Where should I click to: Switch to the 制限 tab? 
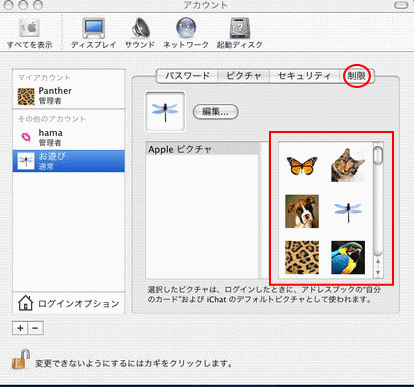coord(357,76)
